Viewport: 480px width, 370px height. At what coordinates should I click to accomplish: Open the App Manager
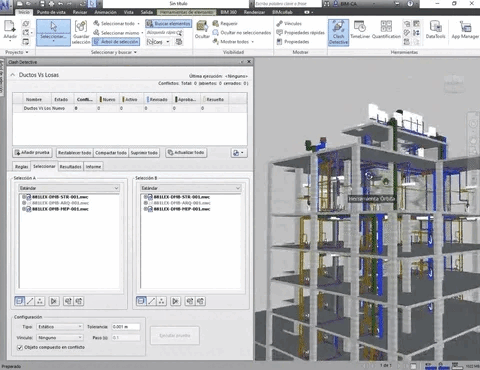point(465,30)
